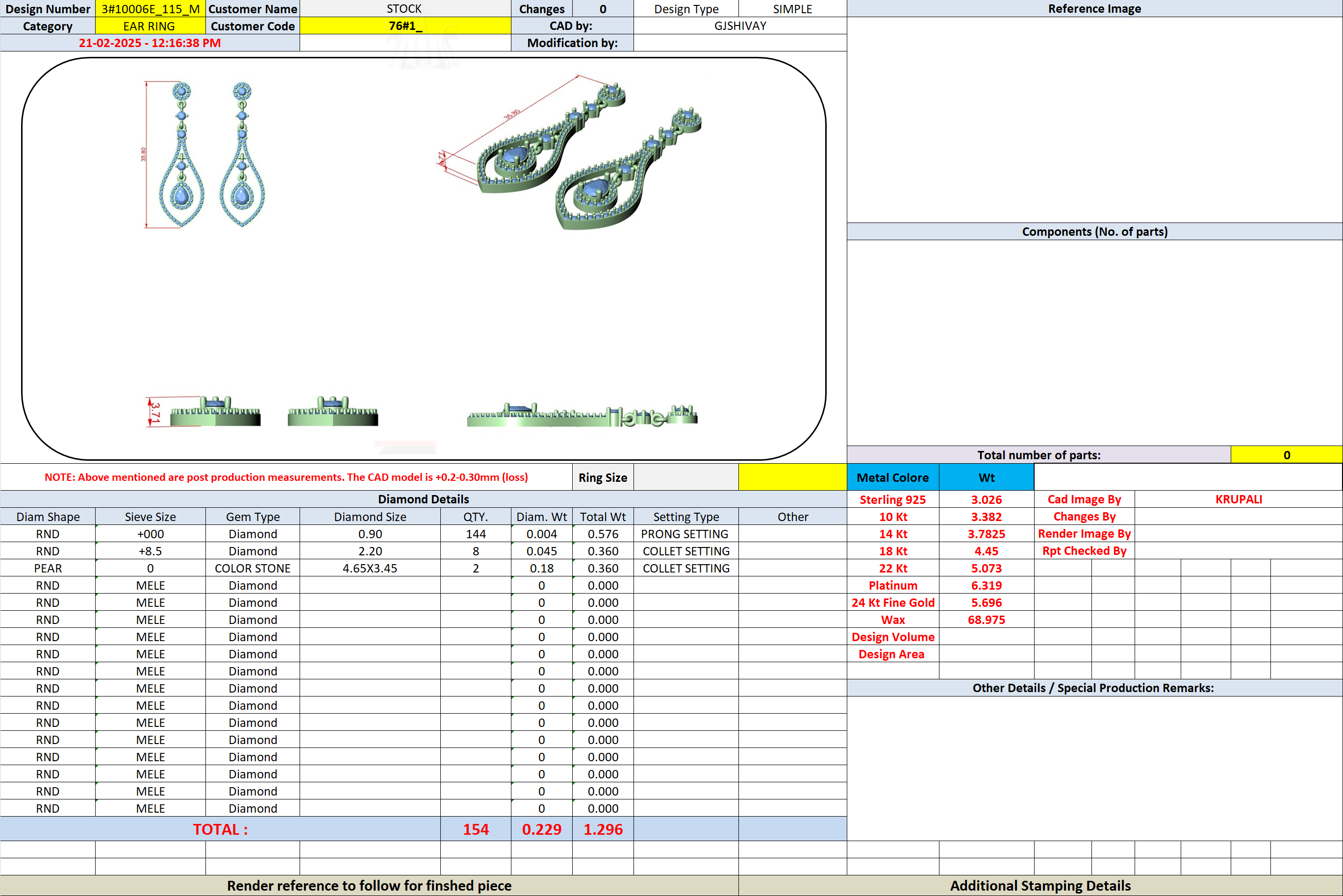The width and height of the screenshot is (1343, 896).
Task: Select the long side profile render
Action: (582, 415)
